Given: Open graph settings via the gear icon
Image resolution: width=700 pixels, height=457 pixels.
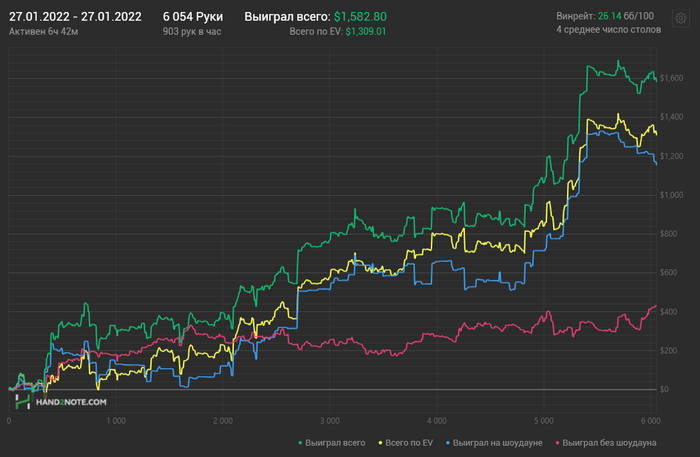Looking at the screenshot, I should coord(681,18).
